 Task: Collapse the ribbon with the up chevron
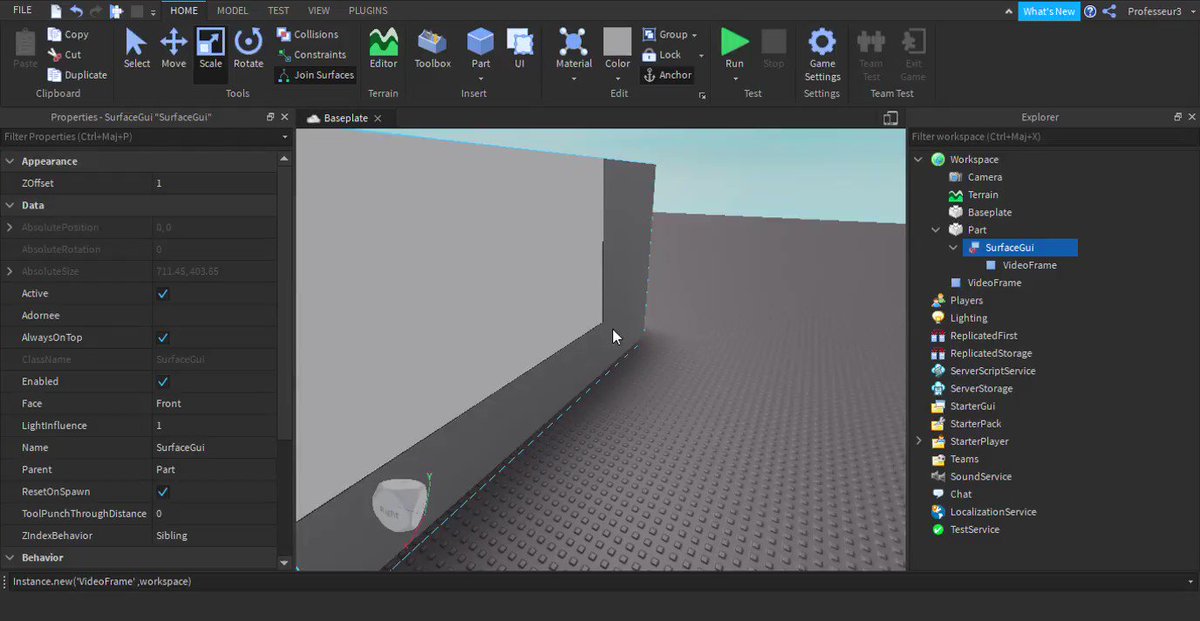[x=1009, y=11]
